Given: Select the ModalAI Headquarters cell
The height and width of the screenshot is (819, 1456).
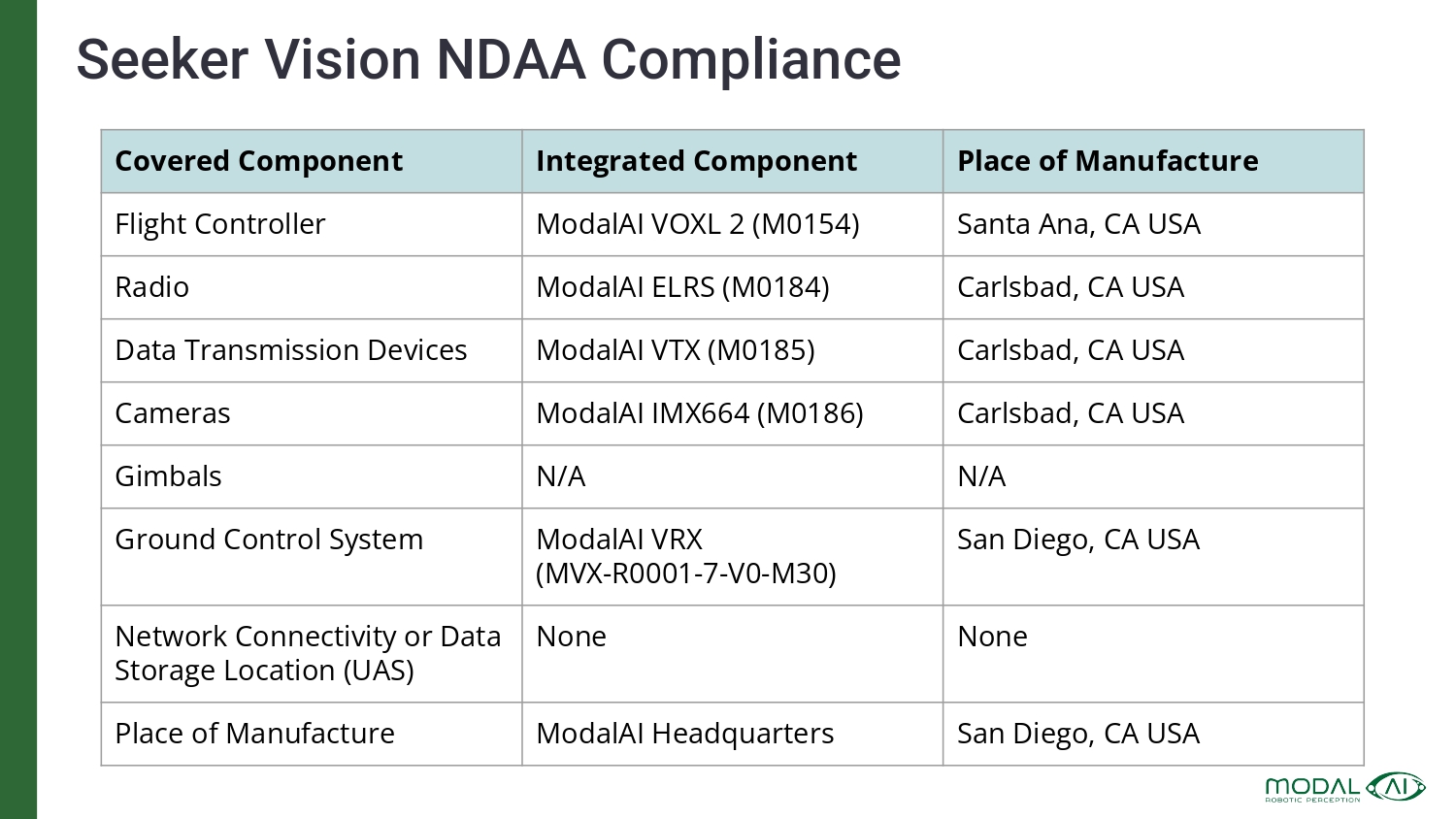Looking at the screenshot, I should 684,734.
